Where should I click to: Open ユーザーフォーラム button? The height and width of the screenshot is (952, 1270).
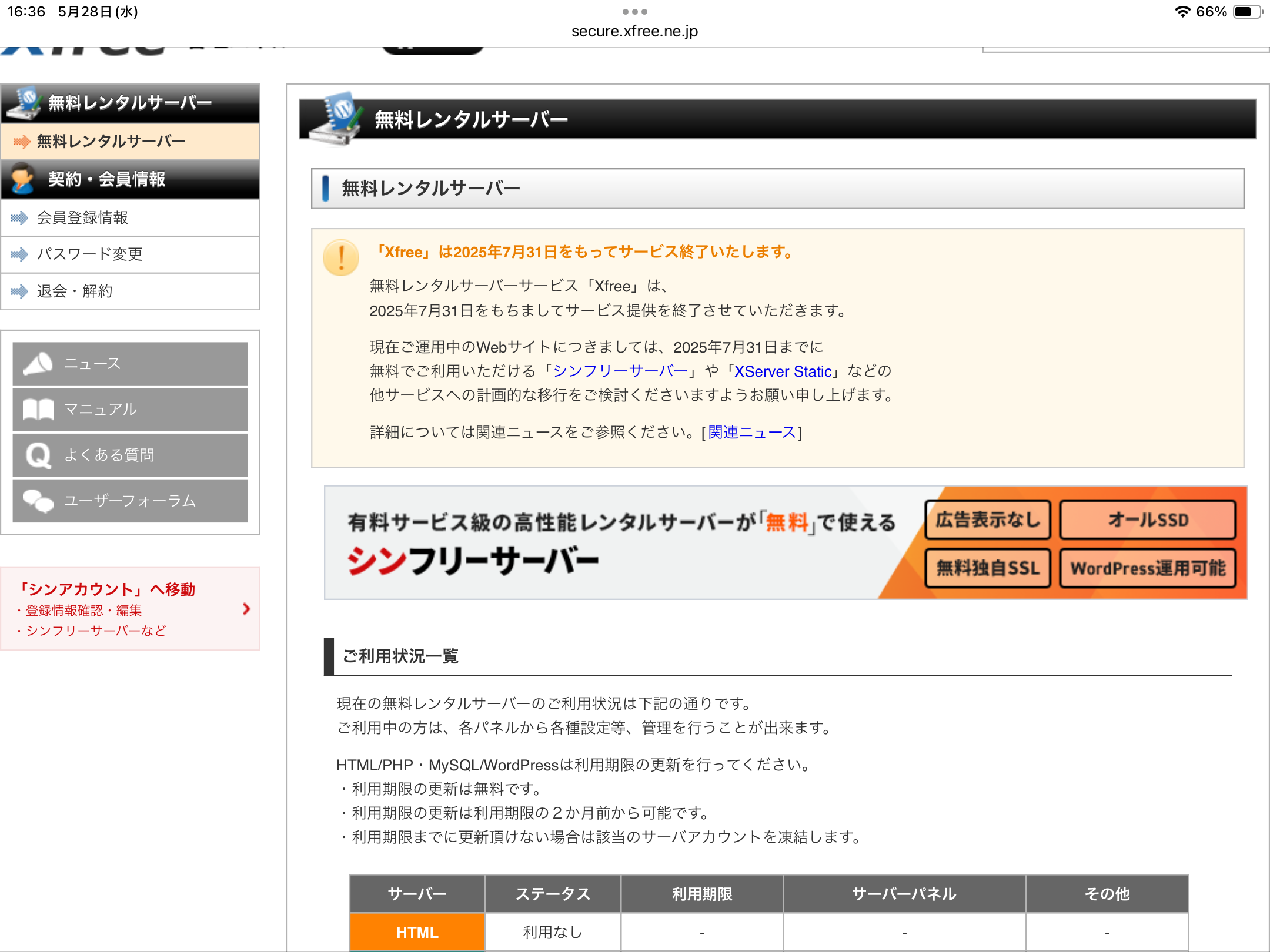(130, 501)
